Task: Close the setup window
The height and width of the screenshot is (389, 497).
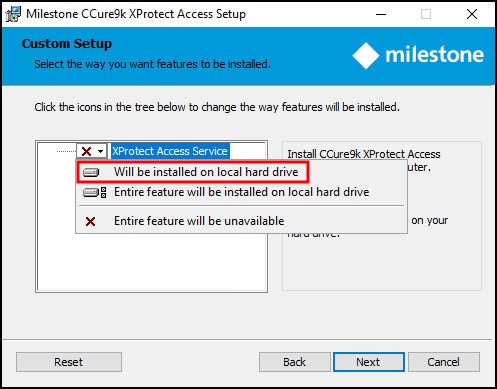Action: pyautogui.click(x=472, y=14)
